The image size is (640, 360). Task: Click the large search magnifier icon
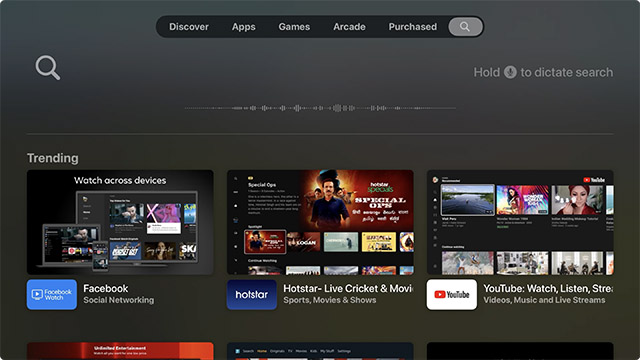(48, 67)
